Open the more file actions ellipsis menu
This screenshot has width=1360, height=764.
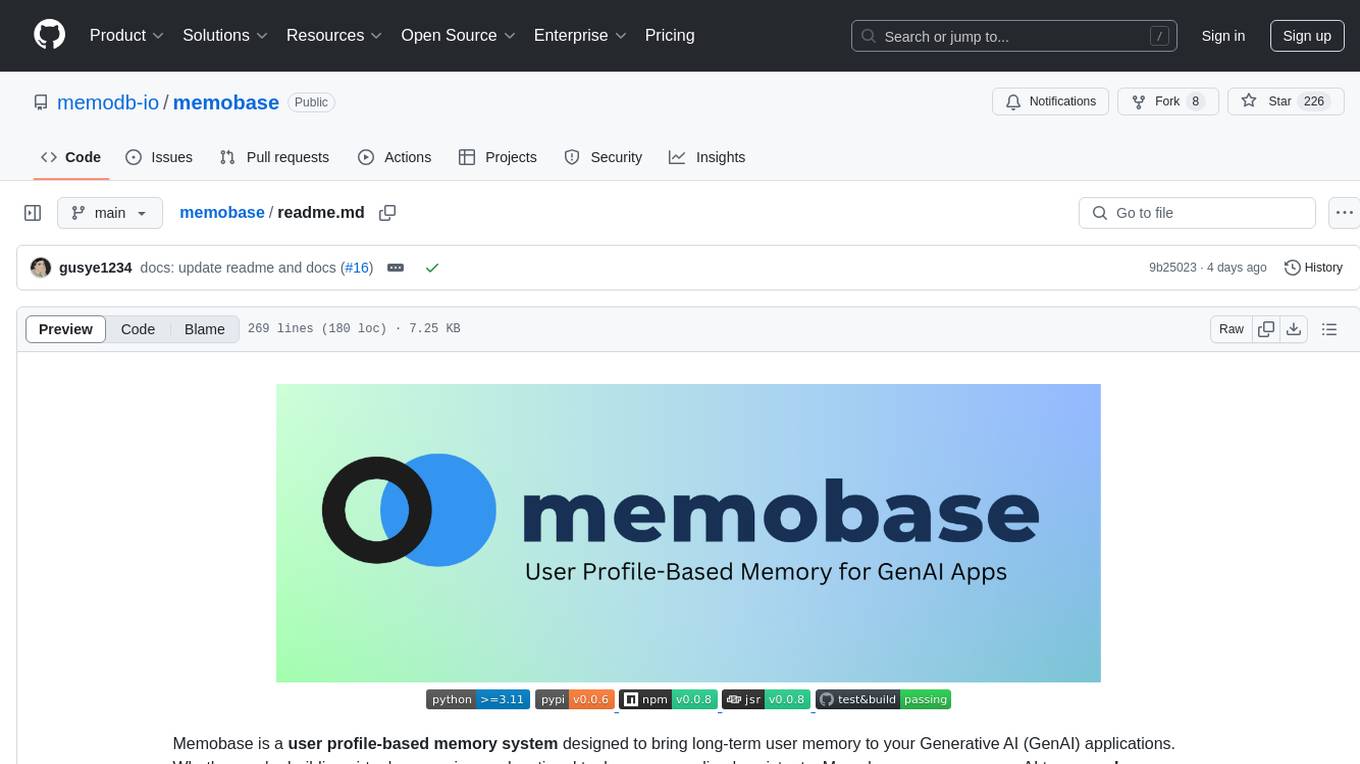[1344, 213]
